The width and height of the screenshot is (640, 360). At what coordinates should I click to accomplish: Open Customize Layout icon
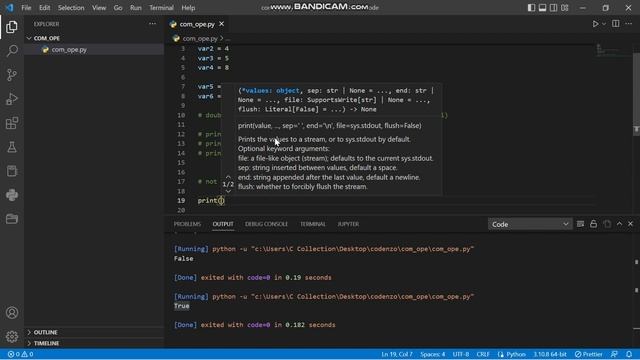pyautogui.click(x=565, y=8)
